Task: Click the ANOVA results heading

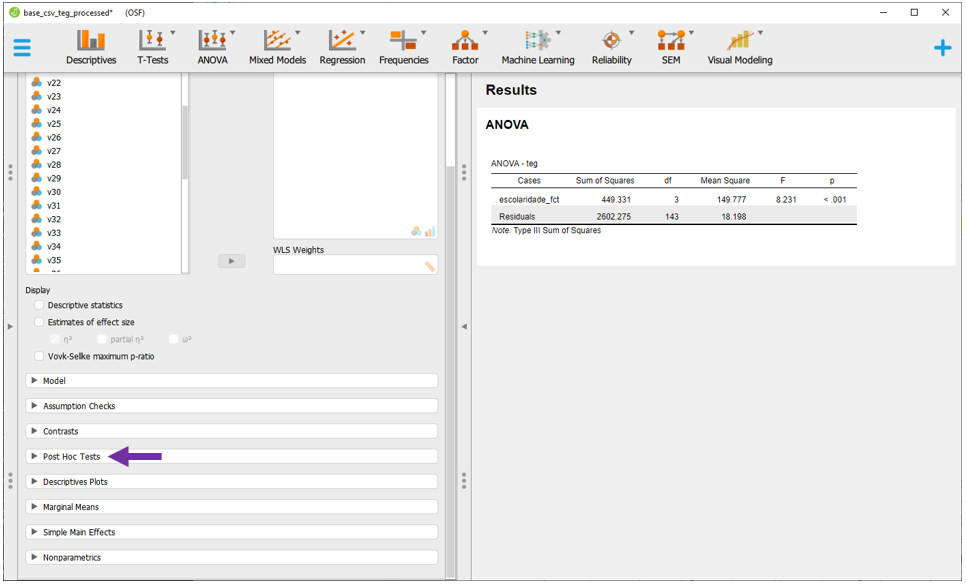Action: (507, 125)
